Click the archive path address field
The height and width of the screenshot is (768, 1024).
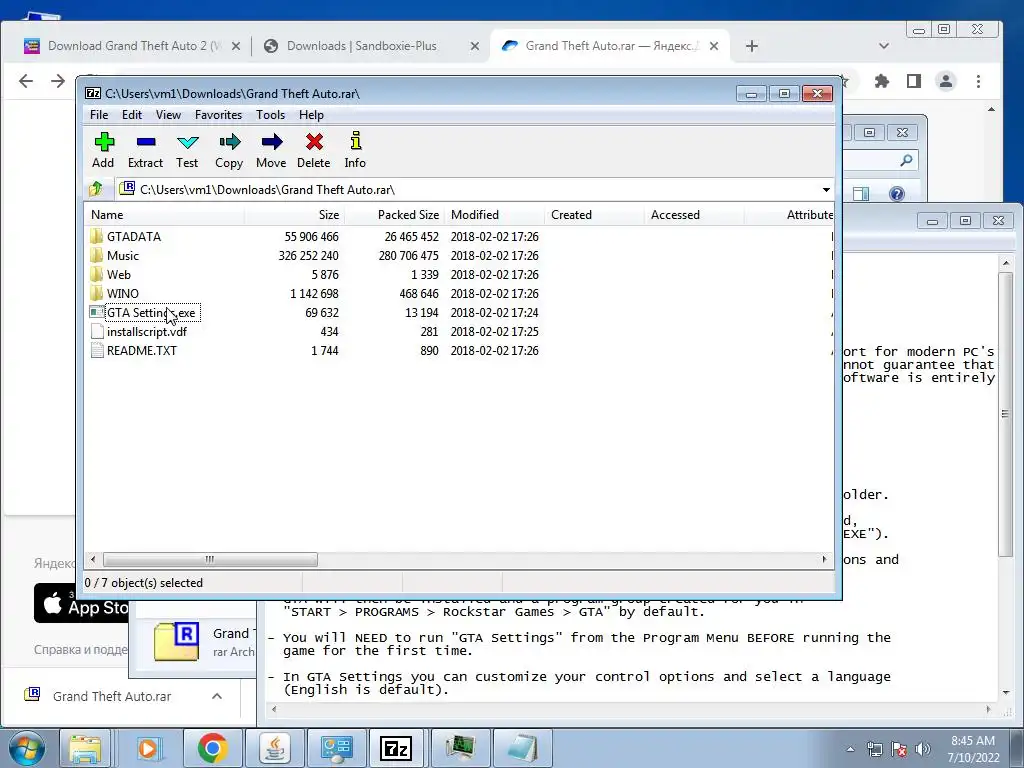pos(468,189)
